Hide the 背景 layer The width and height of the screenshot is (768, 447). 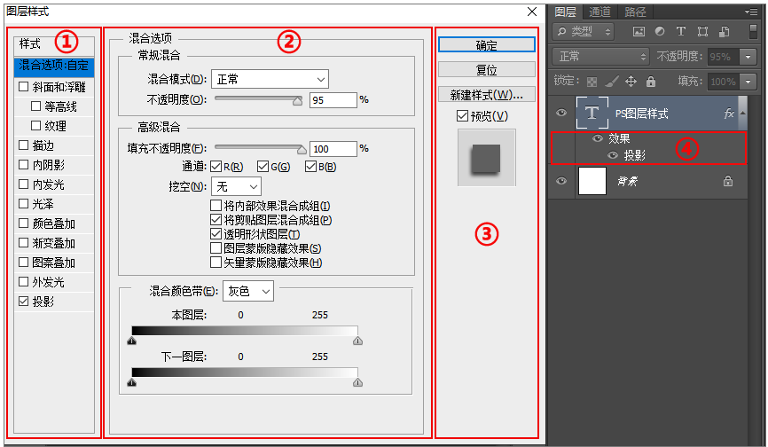click(x=561, y=181)
